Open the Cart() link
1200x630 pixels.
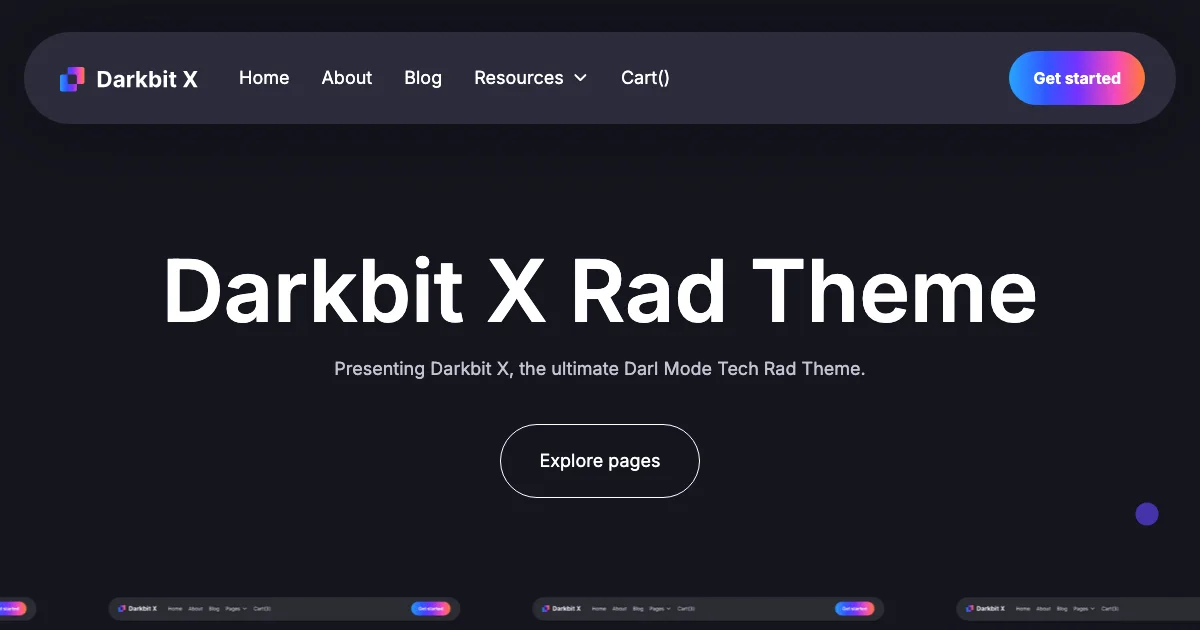click(x=645, y=78)
